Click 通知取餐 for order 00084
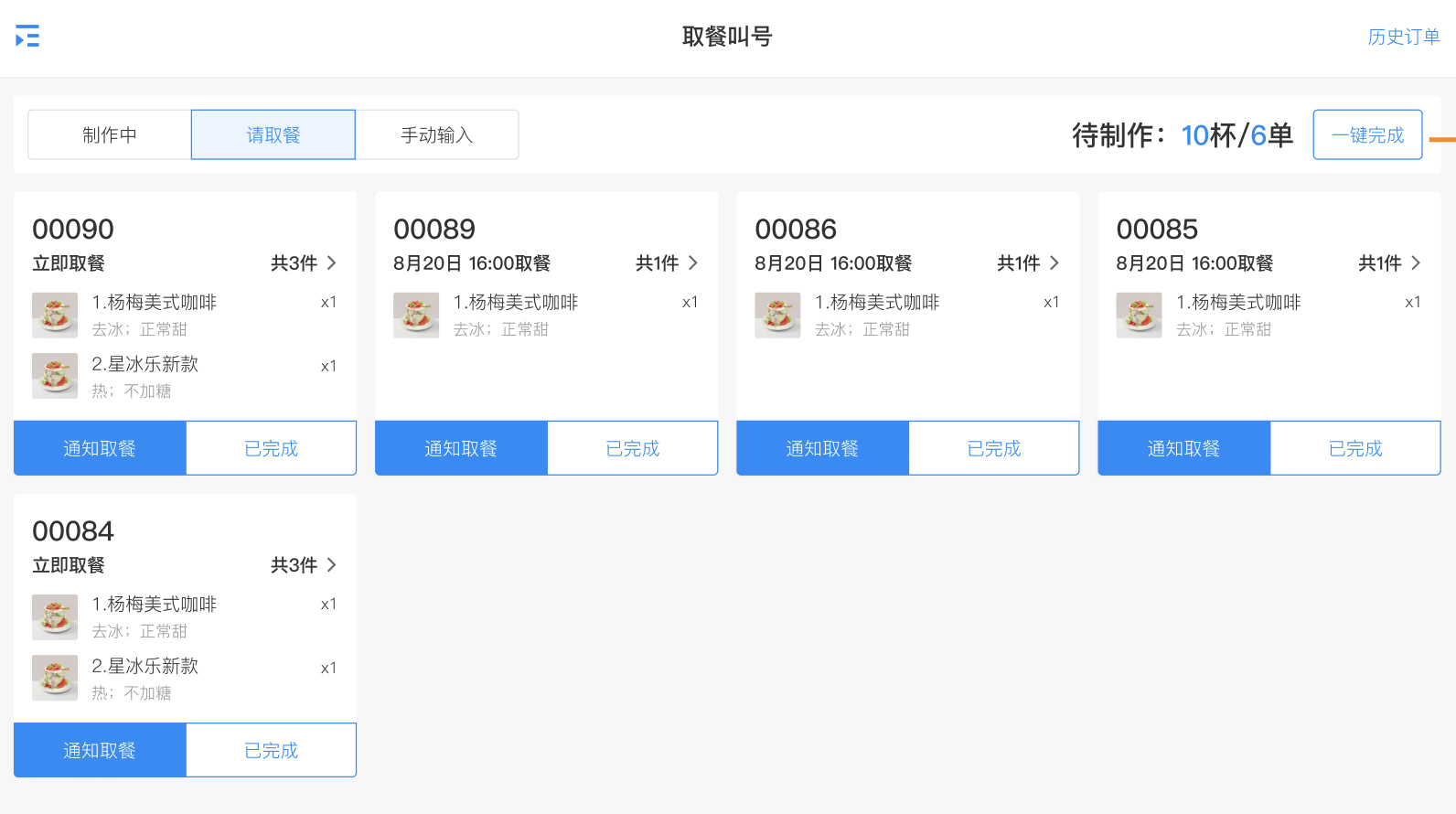 pyautogui.click(x=100, y=750)
